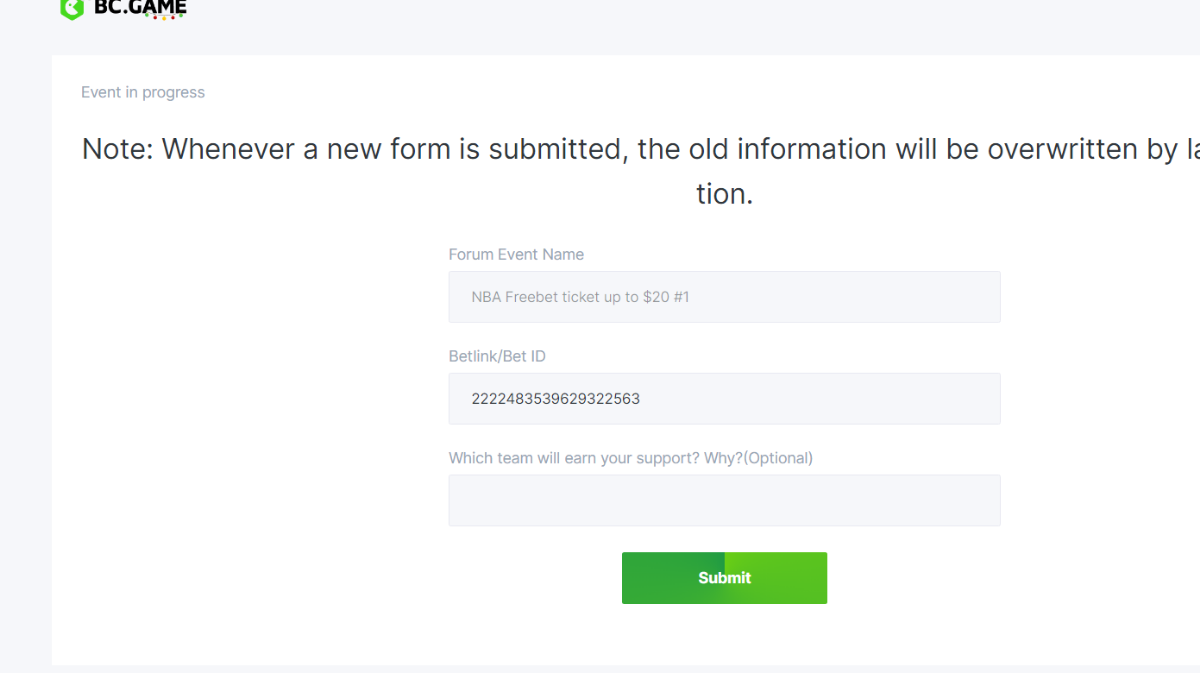This screenshot has width=1200, height=673.
Task: Click the "tion." continuation line of the note
Action: tap(724, 193)
